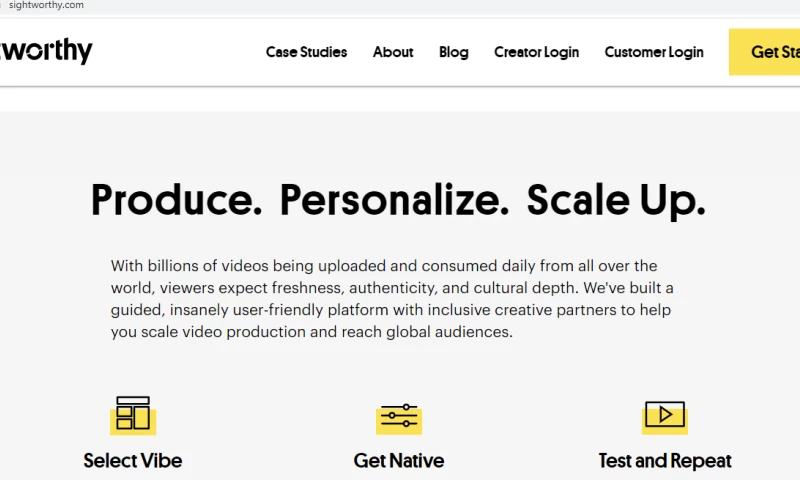Click the Get Native heading
Image resolution: width=800 pixels, height=480 pixels.
399,461
